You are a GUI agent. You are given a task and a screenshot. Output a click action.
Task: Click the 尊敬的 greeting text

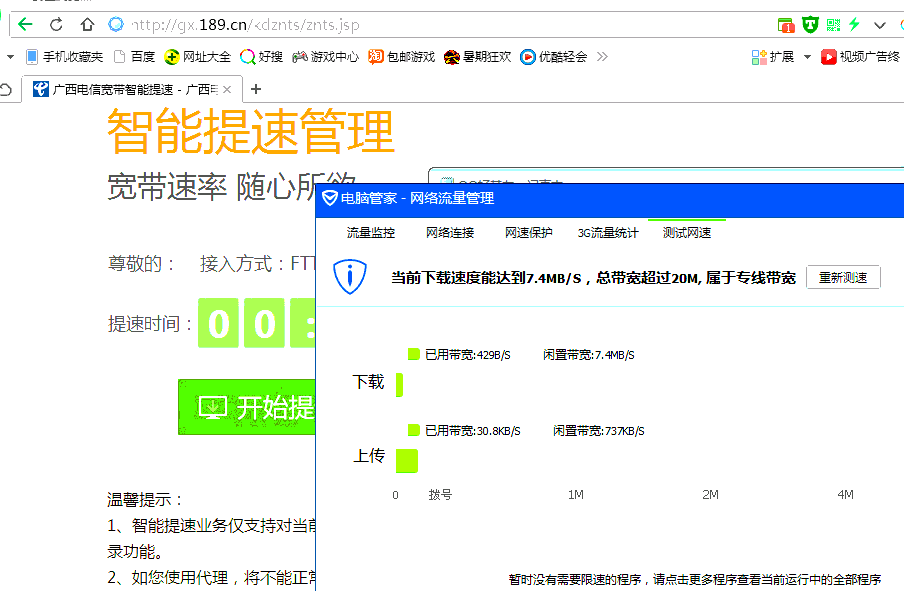141,263
